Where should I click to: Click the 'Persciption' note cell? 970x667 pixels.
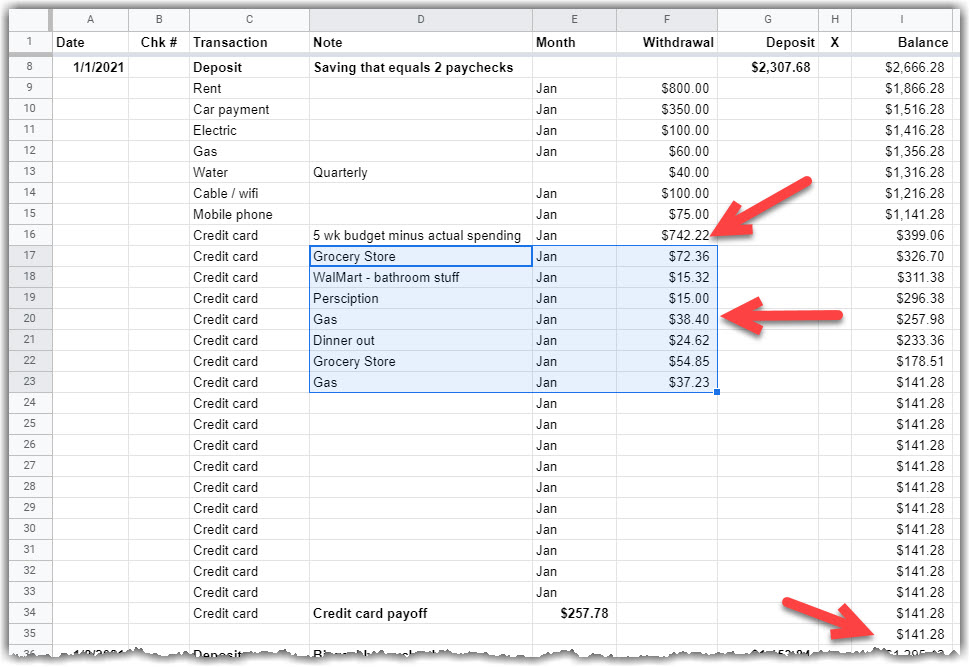pyautogui.click(x=420, y=298)
